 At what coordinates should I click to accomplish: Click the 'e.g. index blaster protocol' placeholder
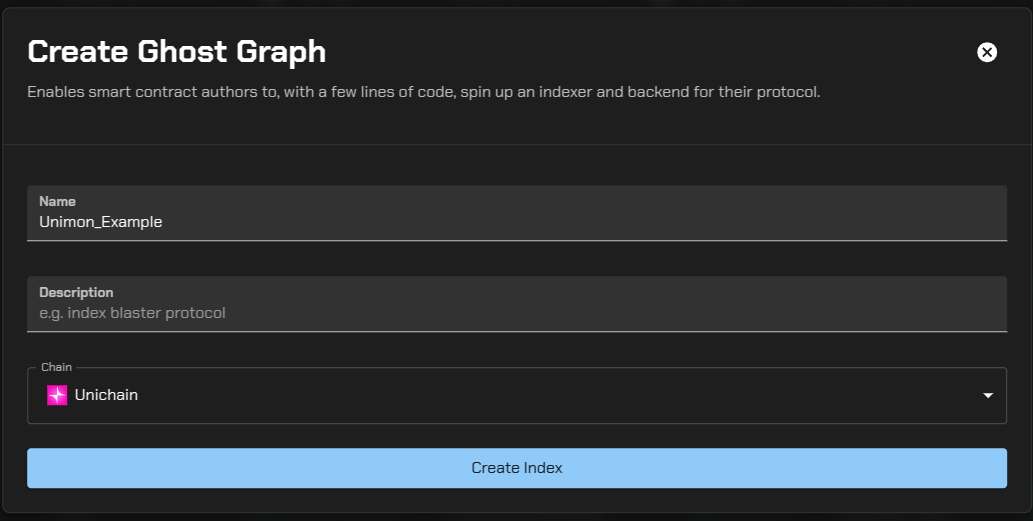132,313
